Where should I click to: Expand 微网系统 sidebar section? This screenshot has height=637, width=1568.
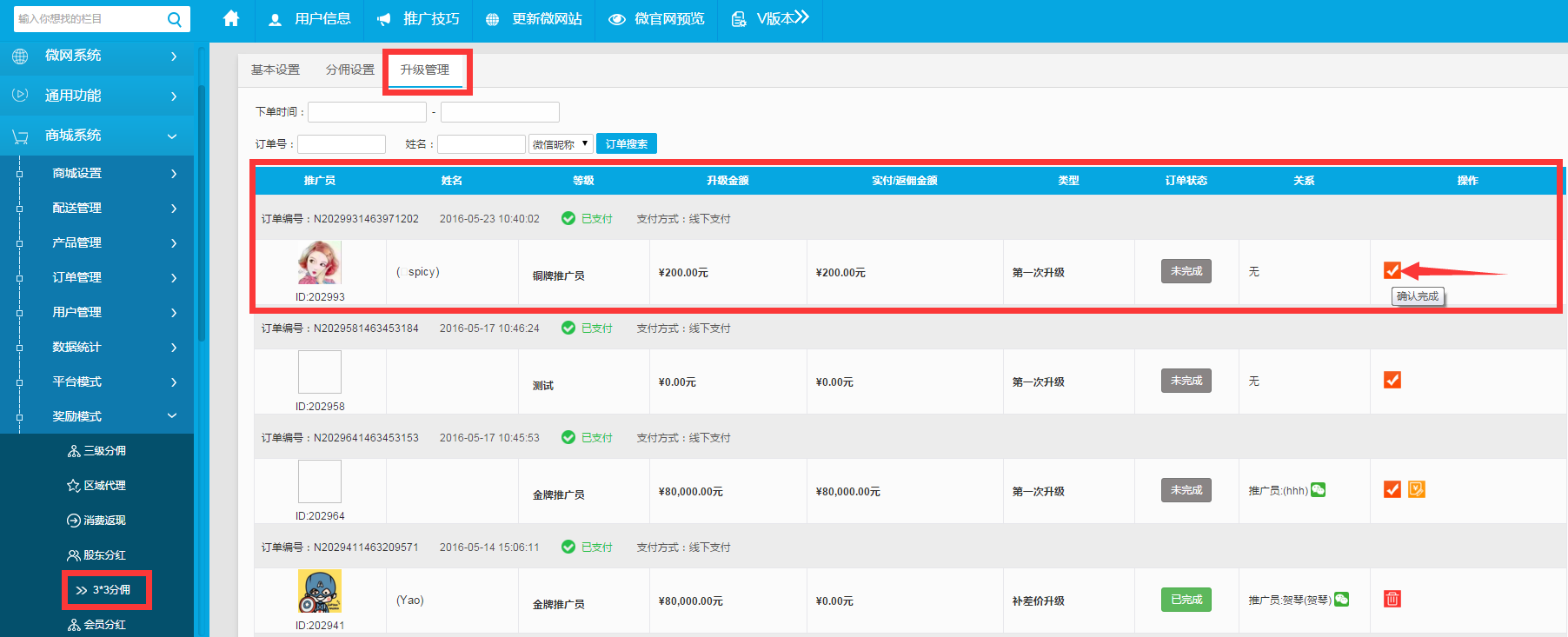pos(96,56)
